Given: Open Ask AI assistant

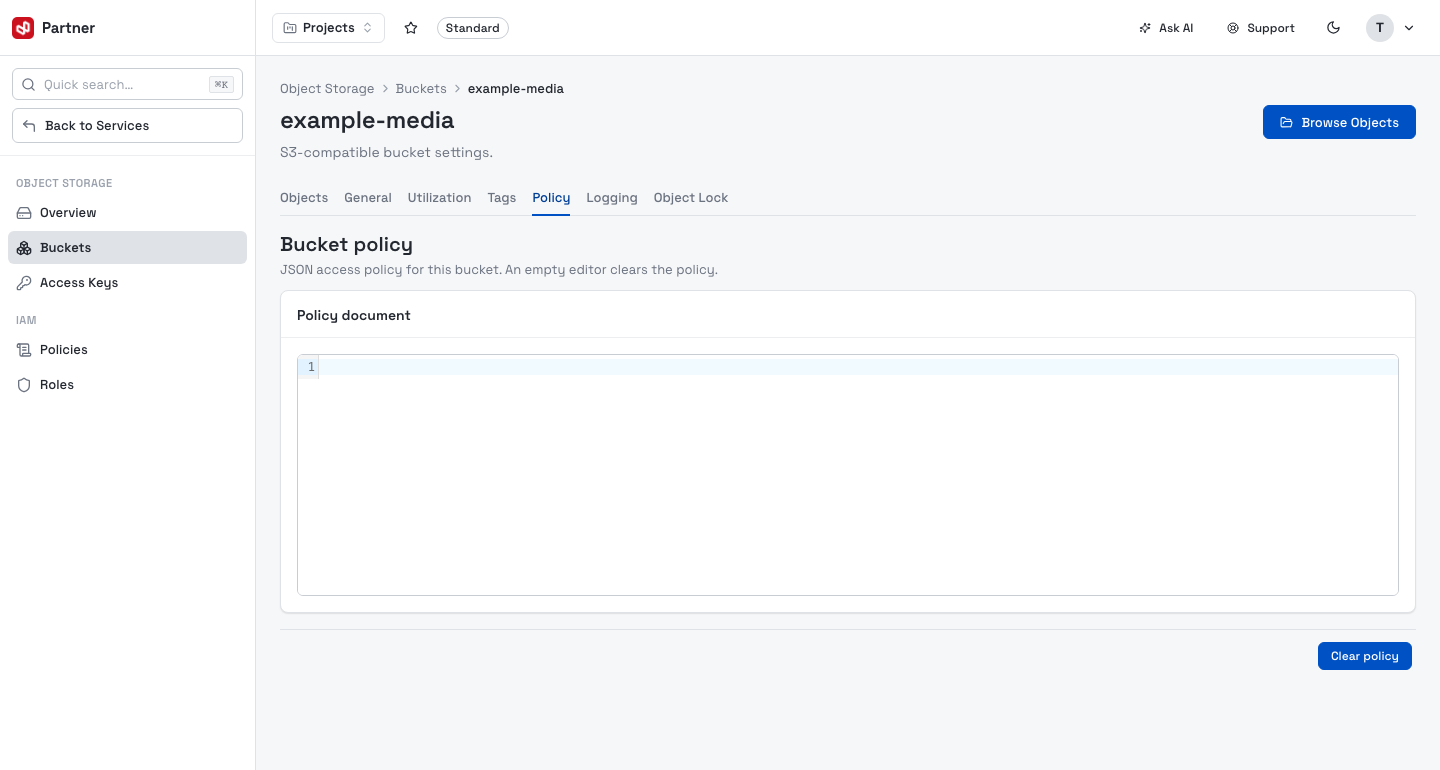Looking at the screenshot, I should coord(1166,28).
